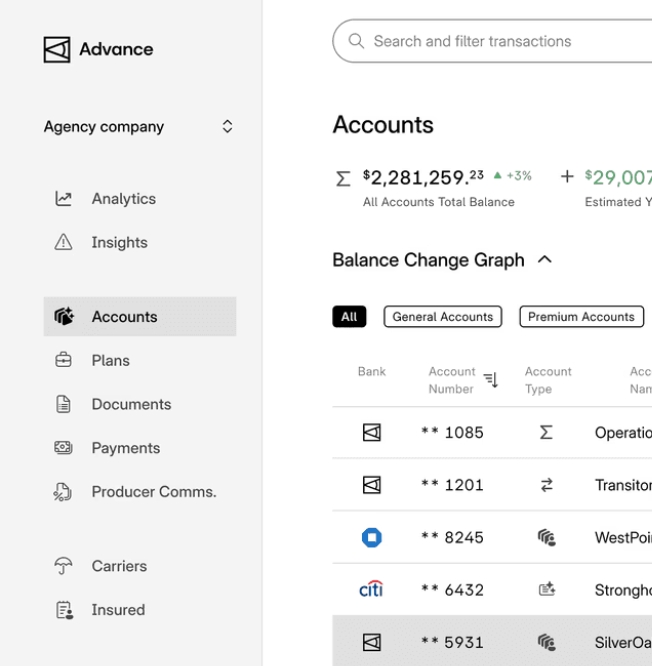Viewport: 652px width, 666px height.
Task: Click All Accounts Total Balance label
Action: pyautogui.click(x=438, y=202)
